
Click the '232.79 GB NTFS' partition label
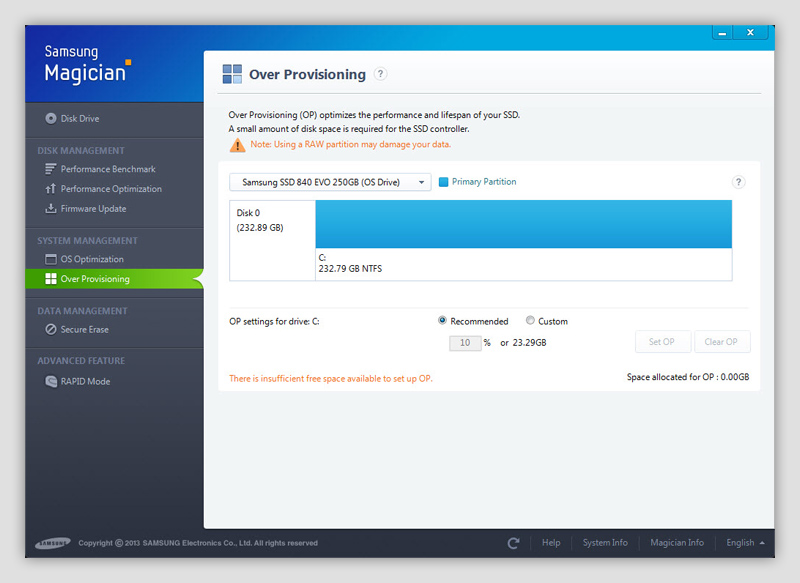(x=350, y=269)
